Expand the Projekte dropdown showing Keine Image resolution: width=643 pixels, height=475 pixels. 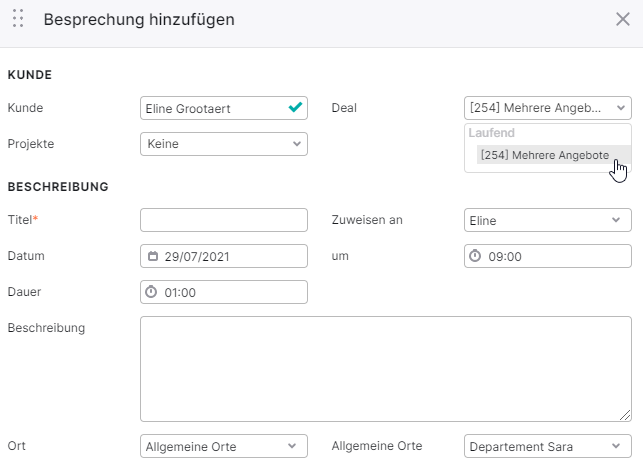[x=224, y=144]
